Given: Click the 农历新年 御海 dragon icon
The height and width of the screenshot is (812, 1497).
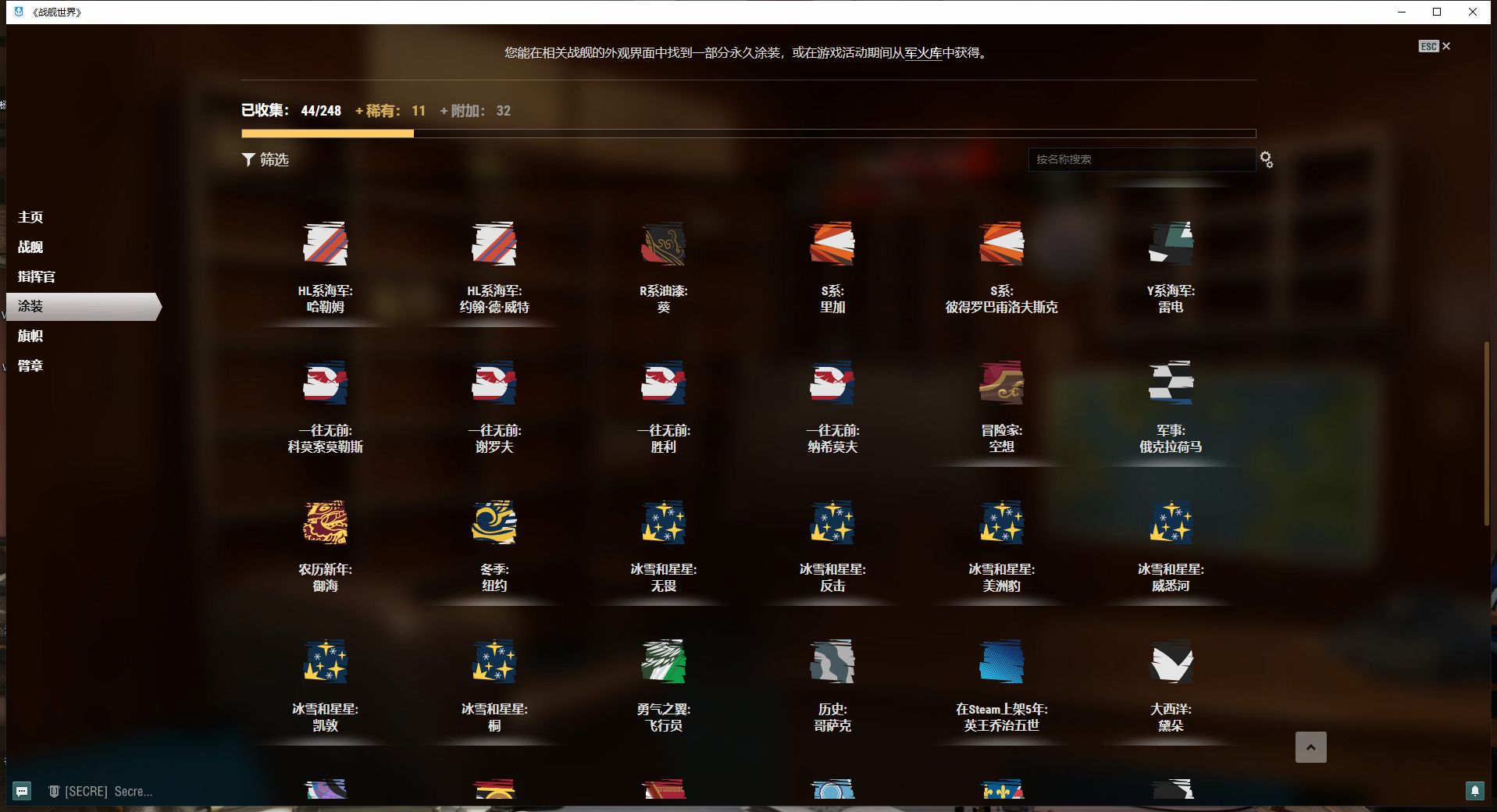Looking at the screenshot, I should [x=325, y=522].
